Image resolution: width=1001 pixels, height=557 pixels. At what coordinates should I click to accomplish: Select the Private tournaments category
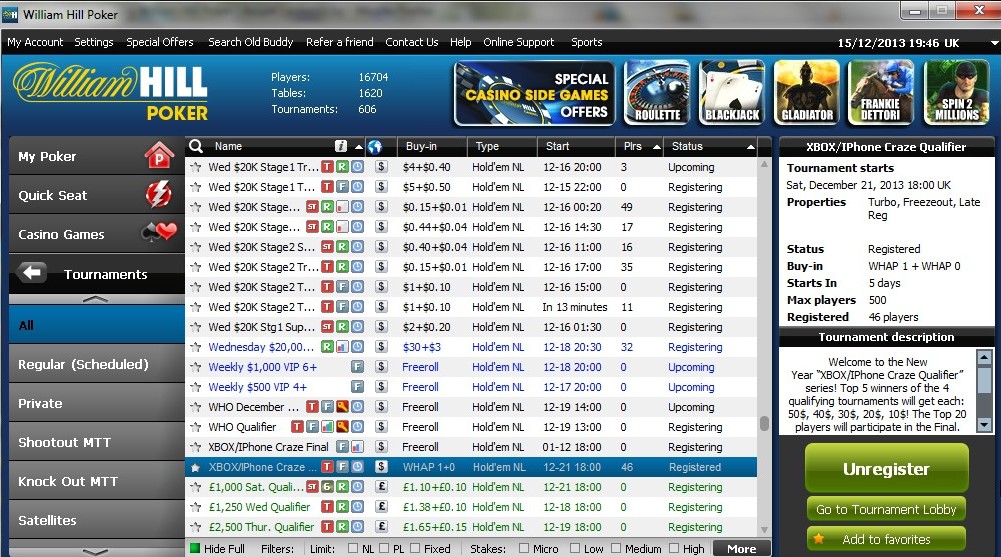[96, 403]
